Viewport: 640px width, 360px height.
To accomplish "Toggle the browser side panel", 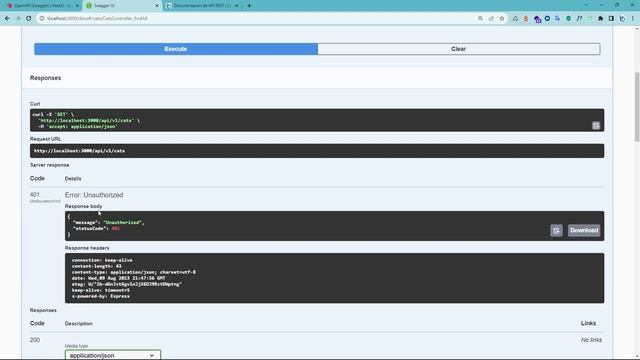I will click(611, 18).
